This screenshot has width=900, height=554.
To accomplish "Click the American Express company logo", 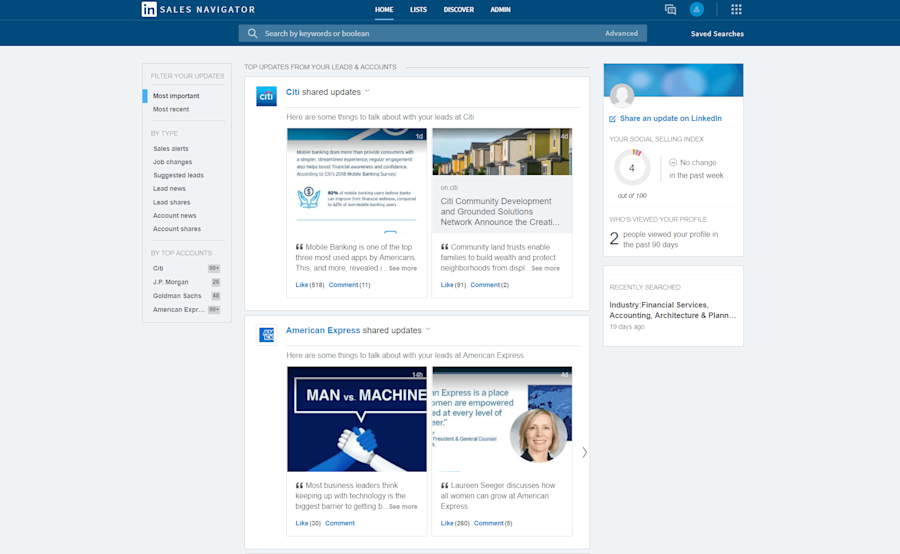I will pos(266,335).
